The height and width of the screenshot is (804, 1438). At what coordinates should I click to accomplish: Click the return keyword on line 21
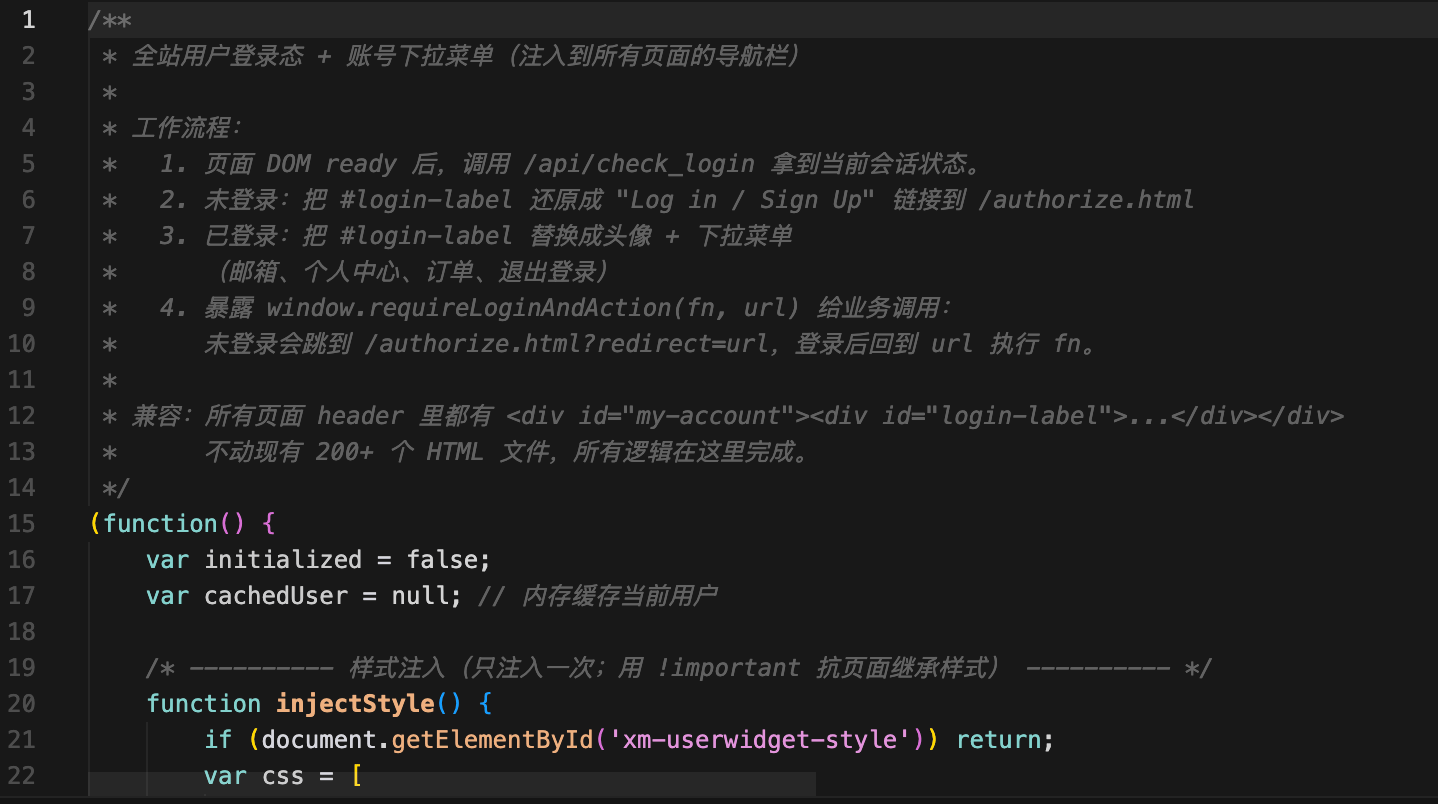pyautogui.click(x=998, y=740)
